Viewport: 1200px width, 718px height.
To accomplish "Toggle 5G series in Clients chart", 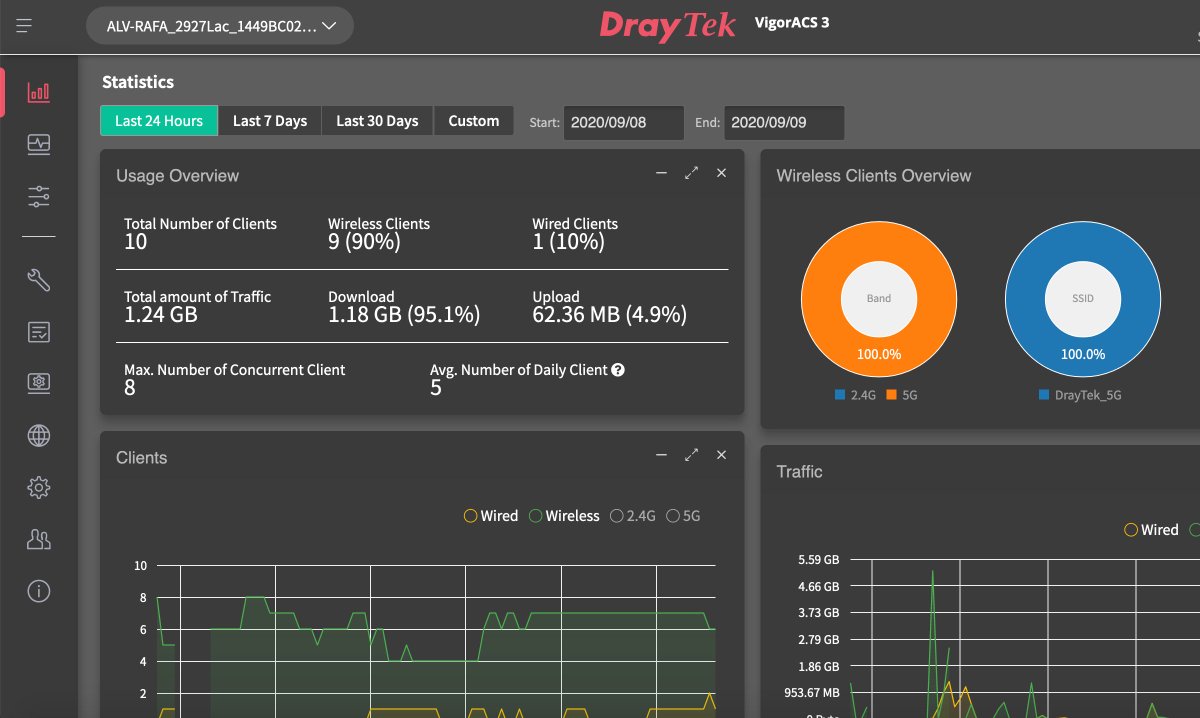I will [683, 516].
